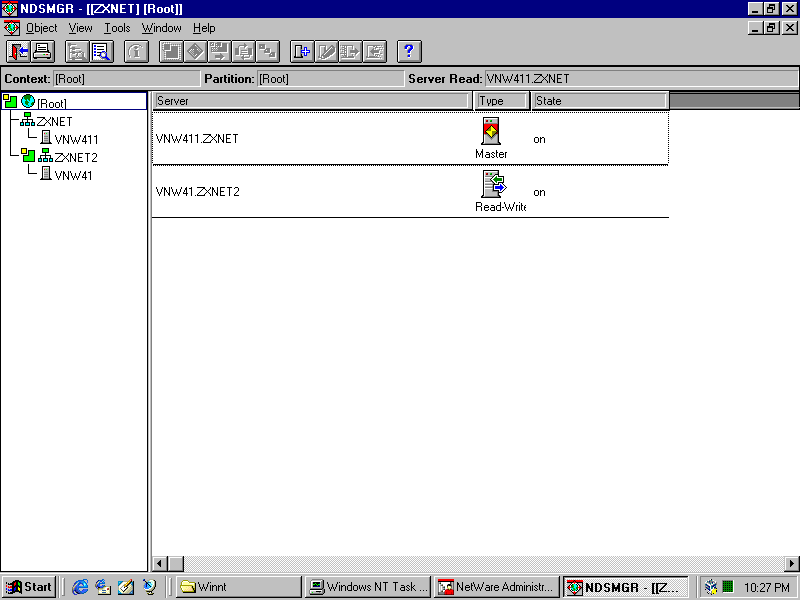Click the horizontal scrollbar thumb

pos(176,564)
